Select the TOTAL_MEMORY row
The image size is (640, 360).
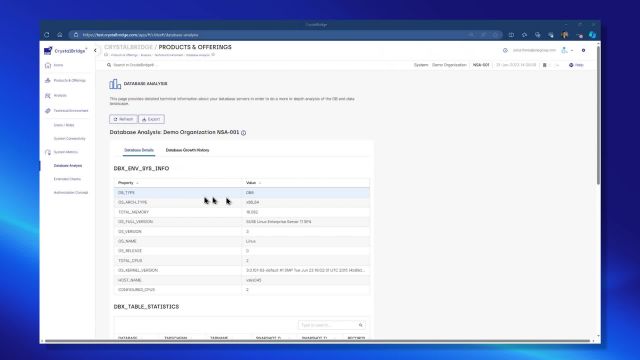point(242,212)
